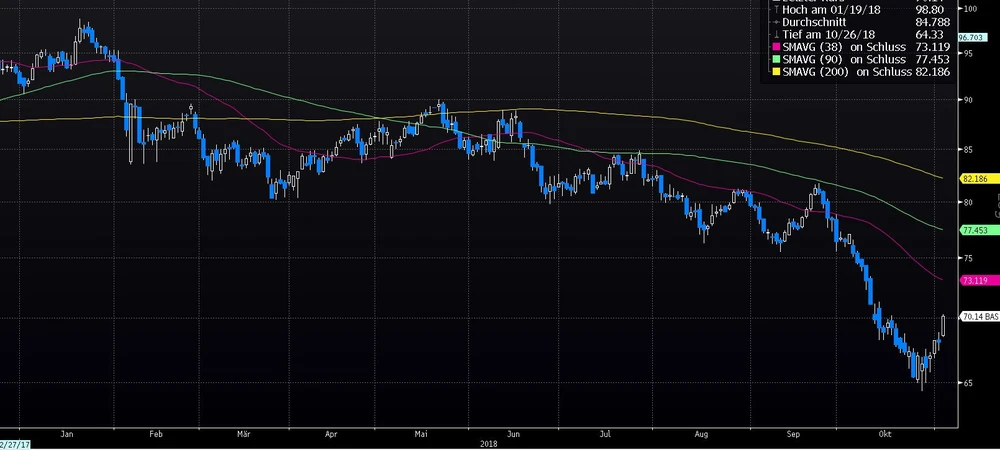Click the 2/27/17 start date label
The height and width of the screenshot is (450, 1000).
click(13, 443)
